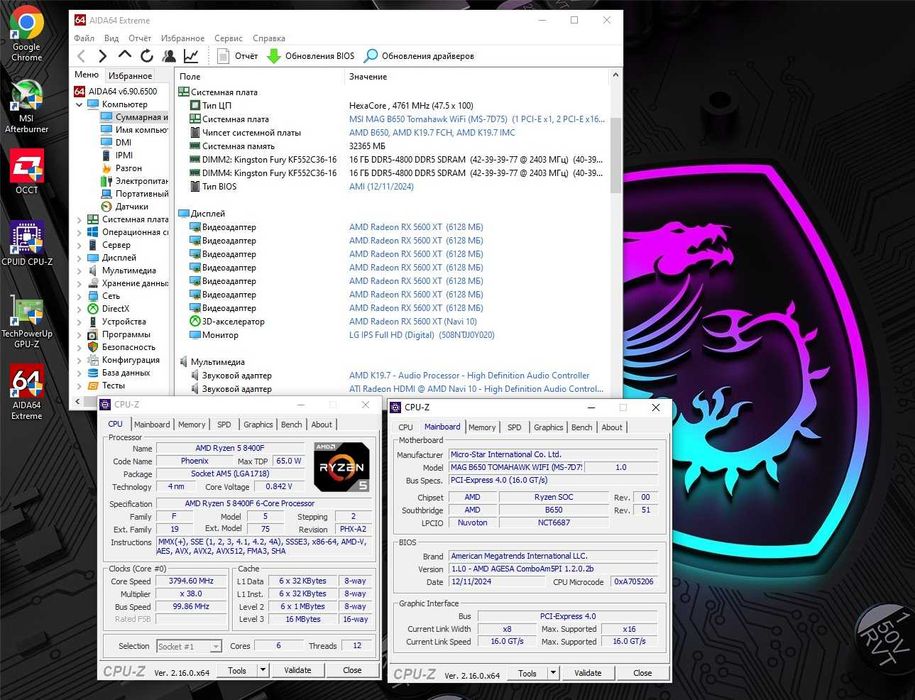Image resolution: width=915 pixels, height=700 pixels.
Task: Click left arrow of tree horizontal scrollbar
Action: pyautogui.click(x=78, y=401)
